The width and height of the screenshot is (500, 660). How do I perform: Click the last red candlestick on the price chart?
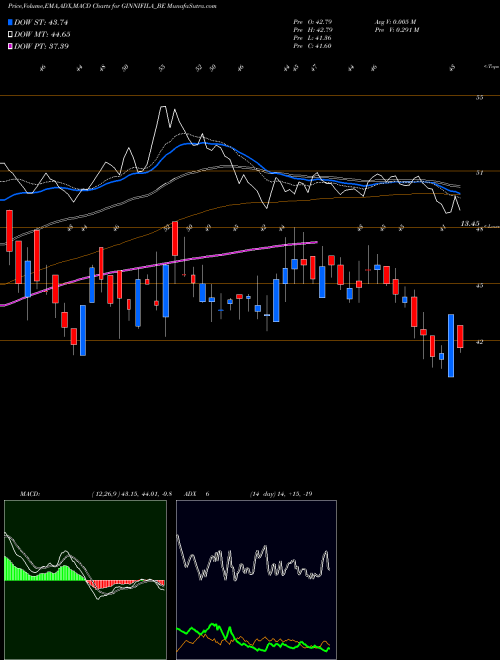click(x=460, y=336)
